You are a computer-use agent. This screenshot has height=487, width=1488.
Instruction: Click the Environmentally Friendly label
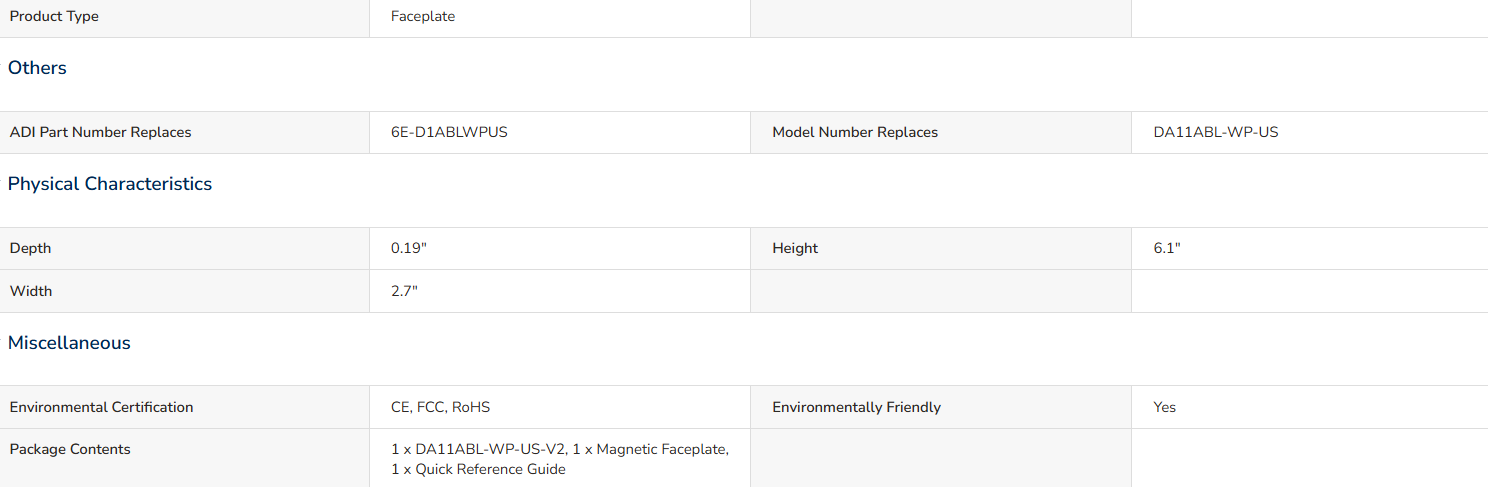point(856,407)
